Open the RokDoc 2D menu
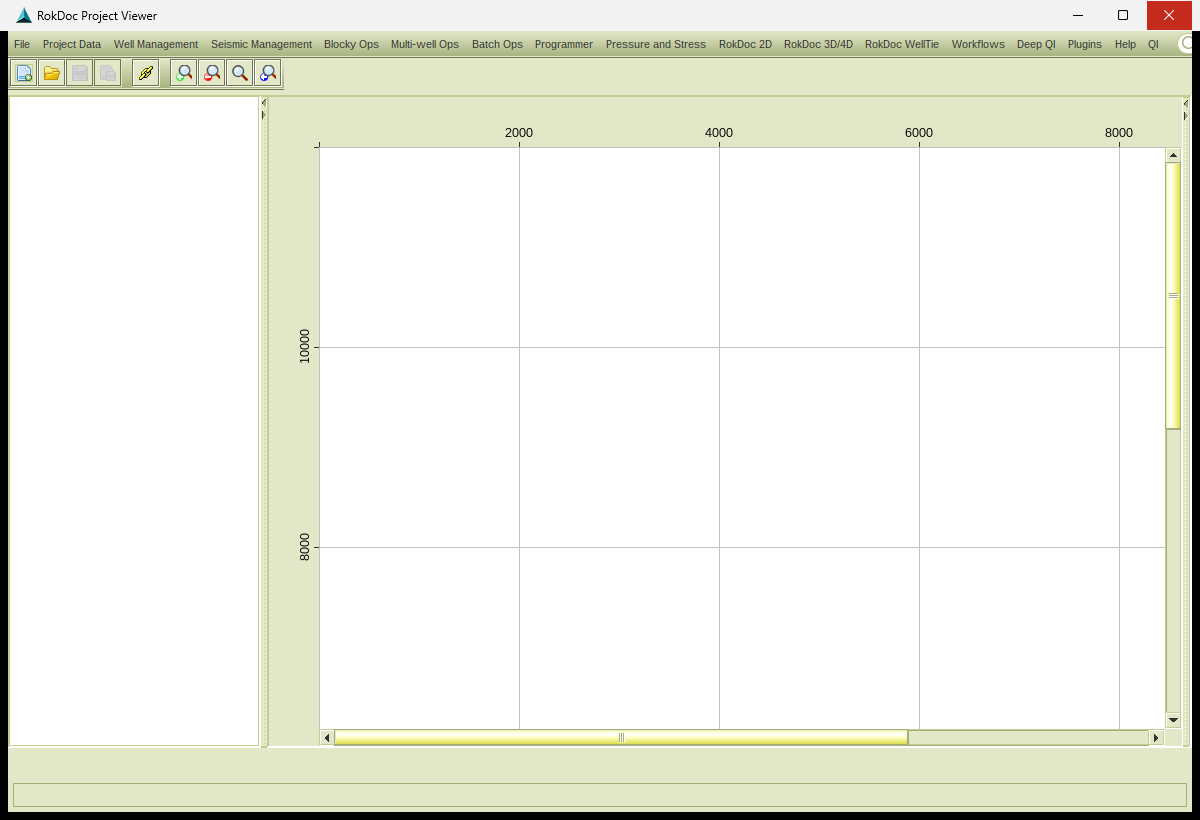The height and width of the screenshot is (820, 1200). pos(745,44)
